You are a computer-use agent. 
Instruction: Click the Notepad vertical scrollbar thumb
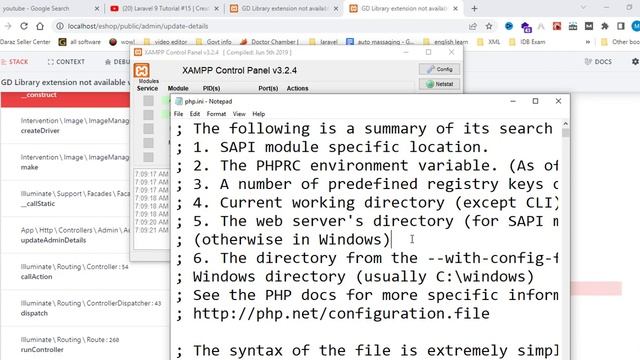point(565,133)
